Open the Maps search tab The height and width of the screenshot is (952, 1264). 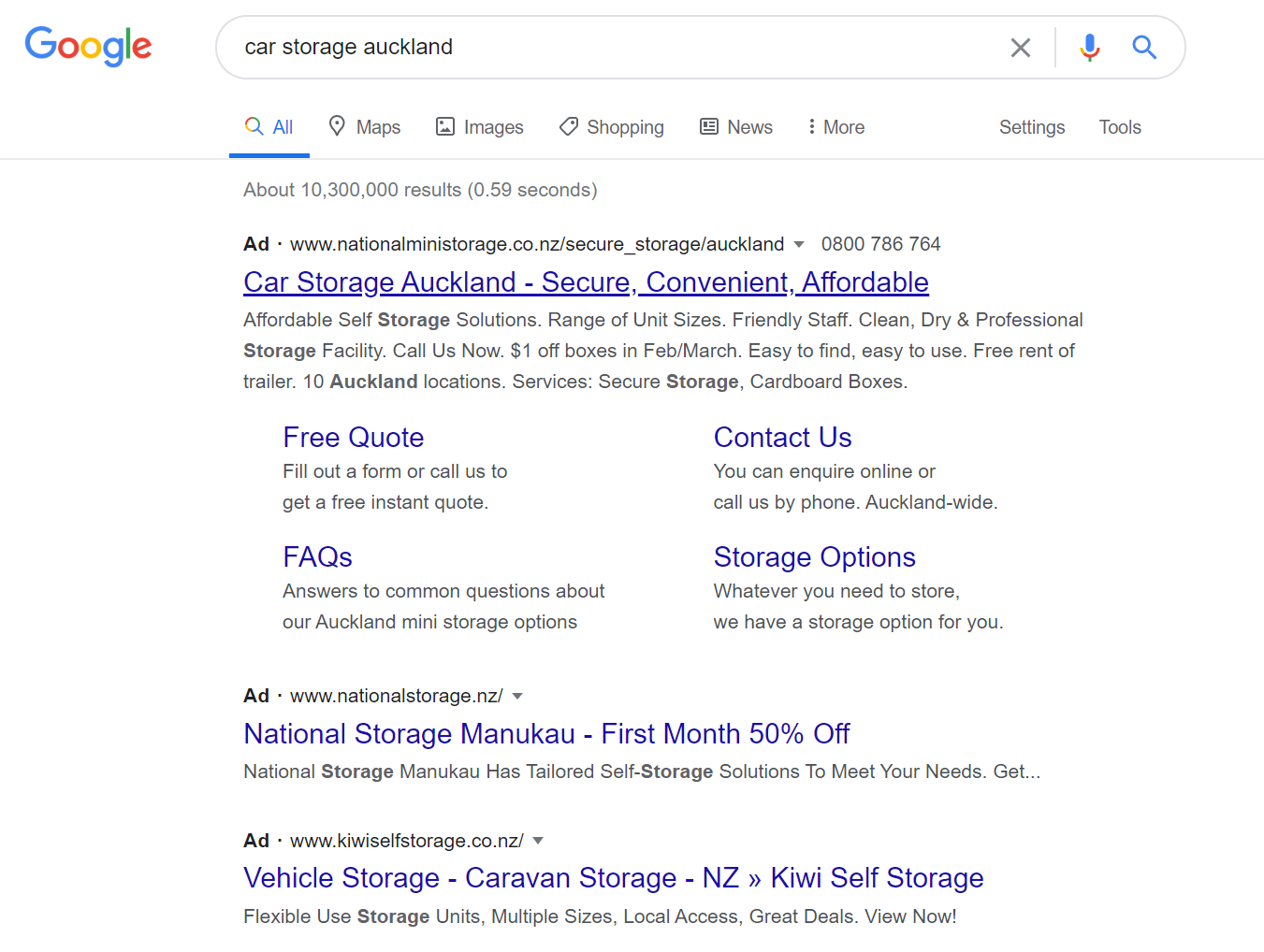tap(364, 127)
